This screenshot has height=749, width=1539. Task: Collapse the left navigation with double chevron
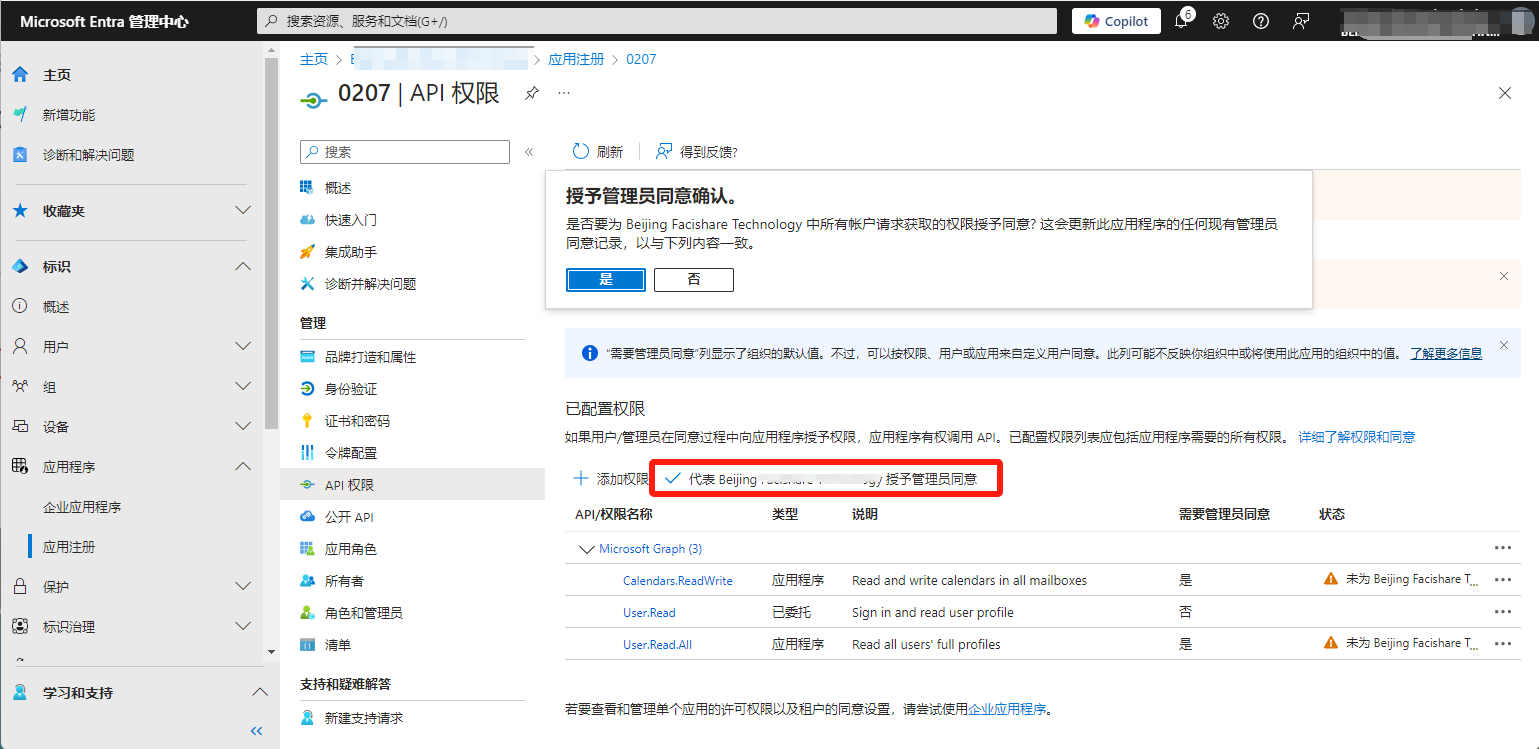pos(257,731)
